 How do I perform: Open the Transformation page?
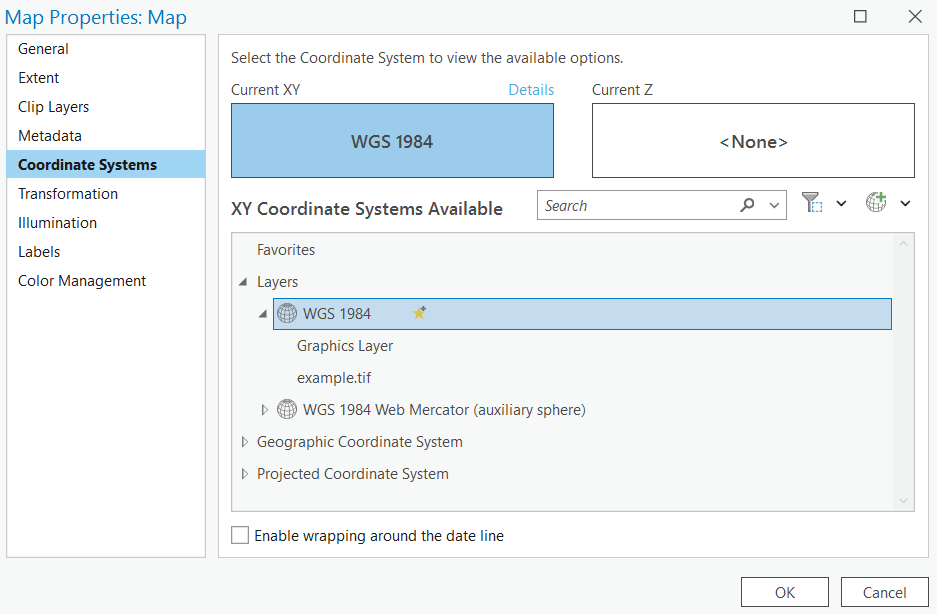[x=68, y=194]
